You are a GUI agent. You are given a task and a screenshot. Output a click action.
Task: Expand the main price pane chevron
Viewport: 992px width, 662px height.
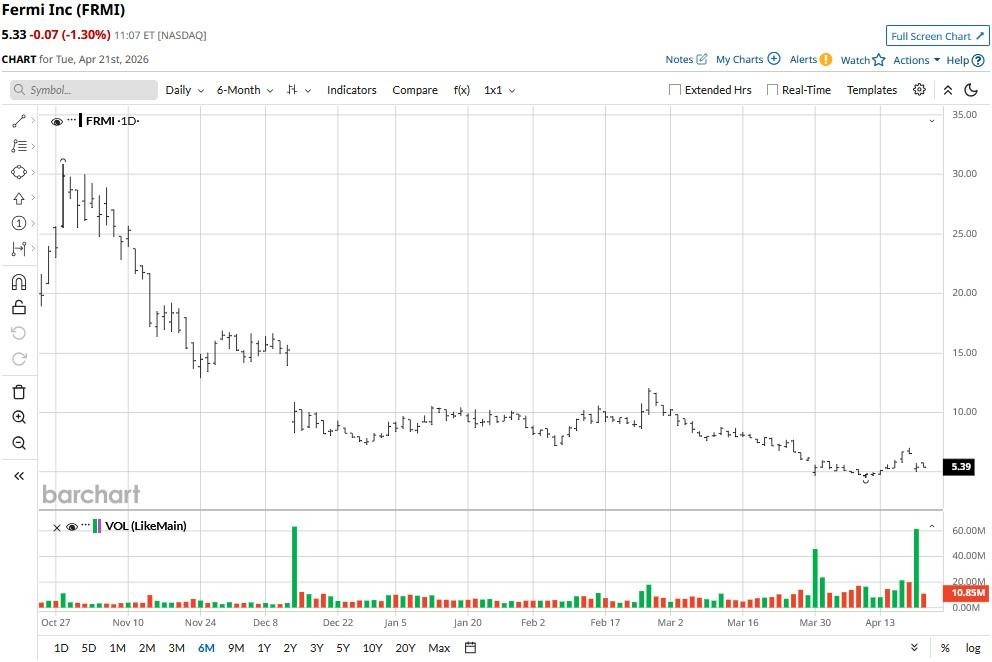(932, 121)
